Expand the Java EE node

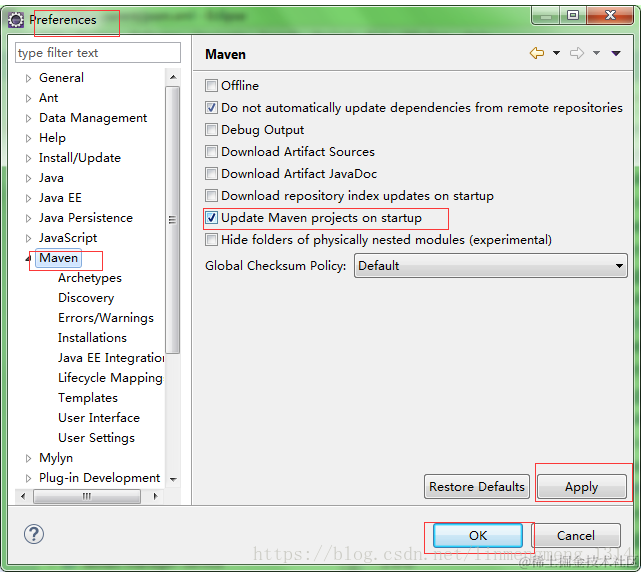pos(28,199)
